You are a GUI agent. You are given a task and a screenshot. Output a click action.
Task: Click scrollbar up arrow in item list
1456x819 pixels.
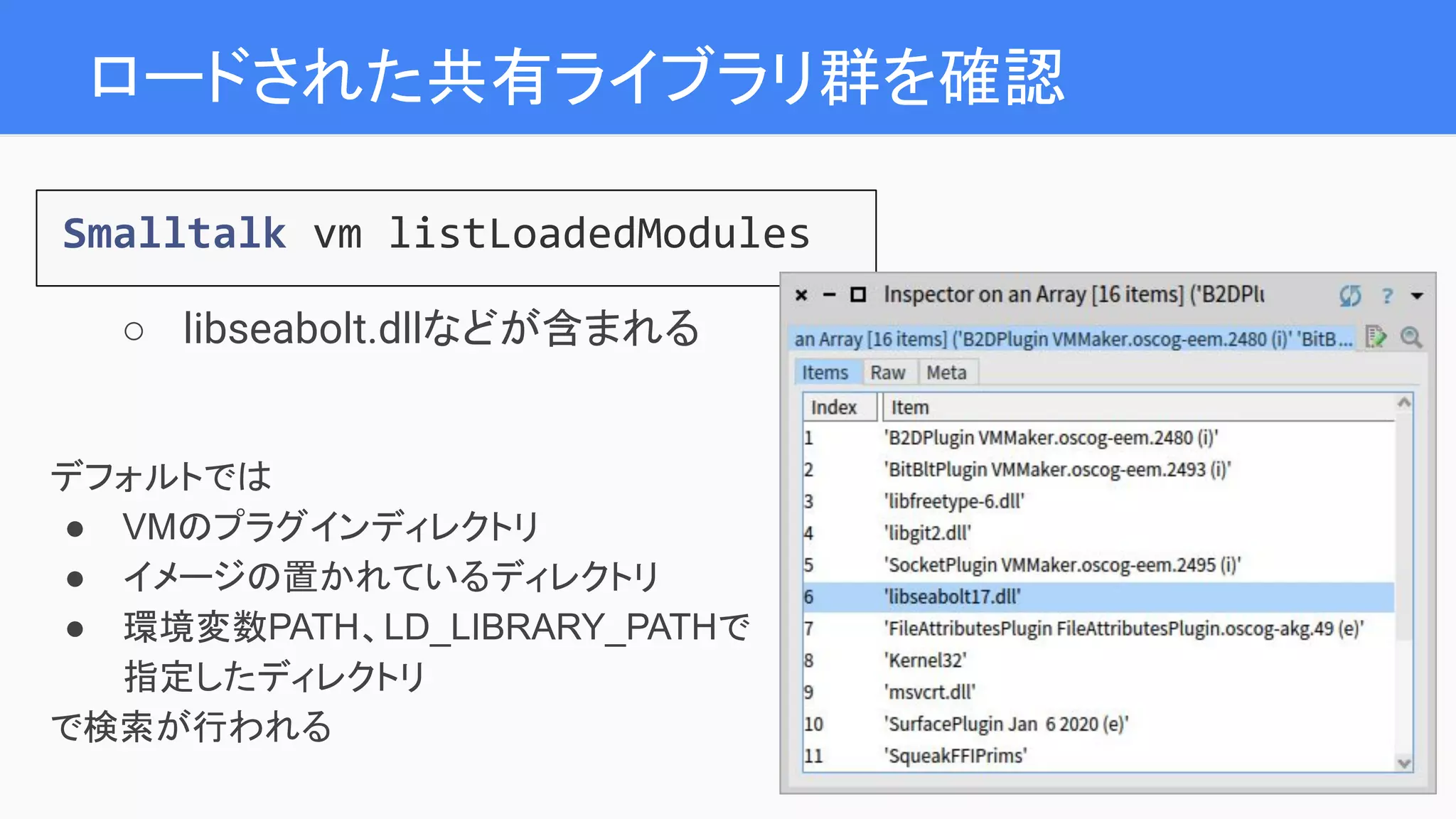click(x=1403, y=402)
